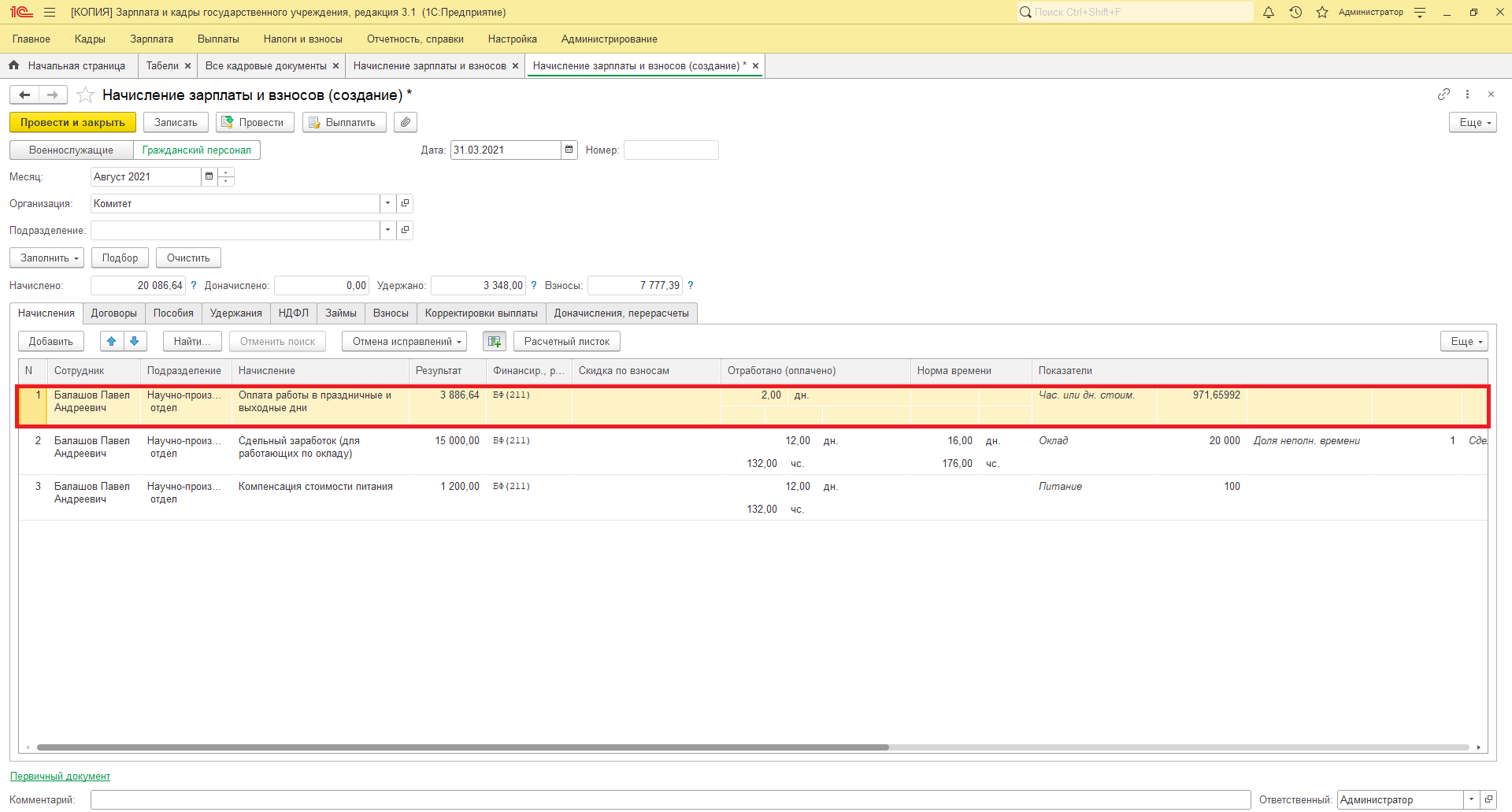Expand the Организация dropdown list

pos(387,204)
